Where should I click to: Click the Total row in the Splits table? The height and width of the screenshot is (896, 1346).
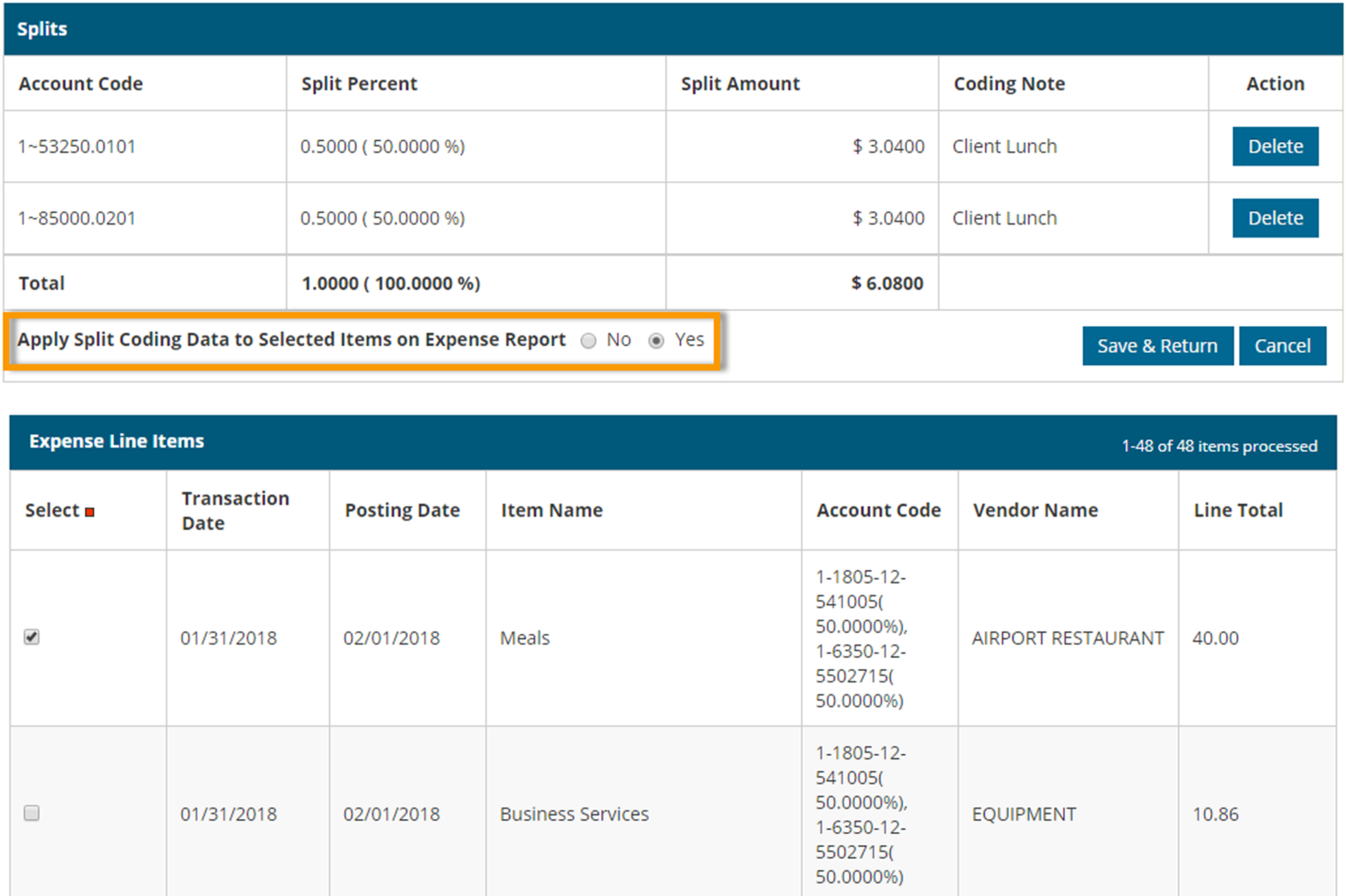pos(41,282)
